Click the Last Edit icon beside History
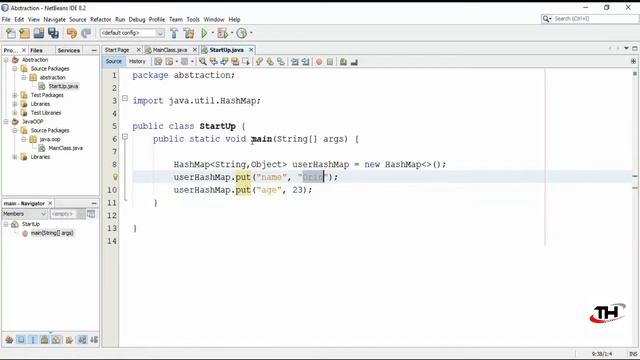 (x=158, y=62)
